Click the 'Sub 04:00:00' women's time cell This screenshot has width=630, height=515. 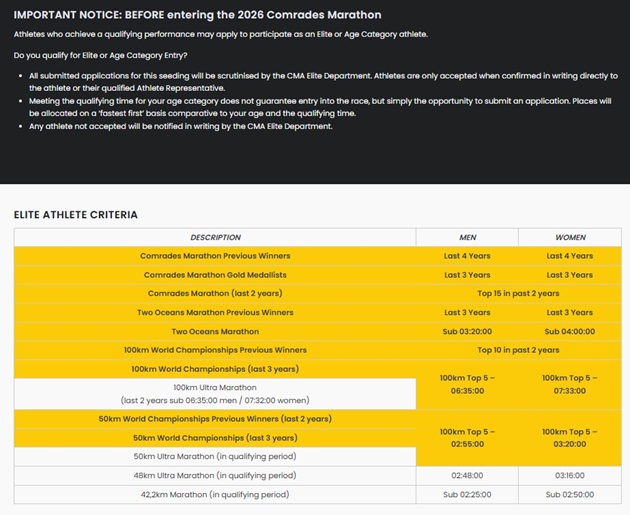570,332
